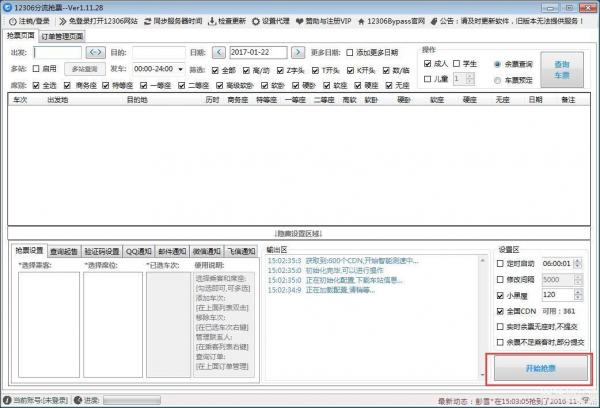Click the date field showing 2017-01-22

(x=258, y=52)
